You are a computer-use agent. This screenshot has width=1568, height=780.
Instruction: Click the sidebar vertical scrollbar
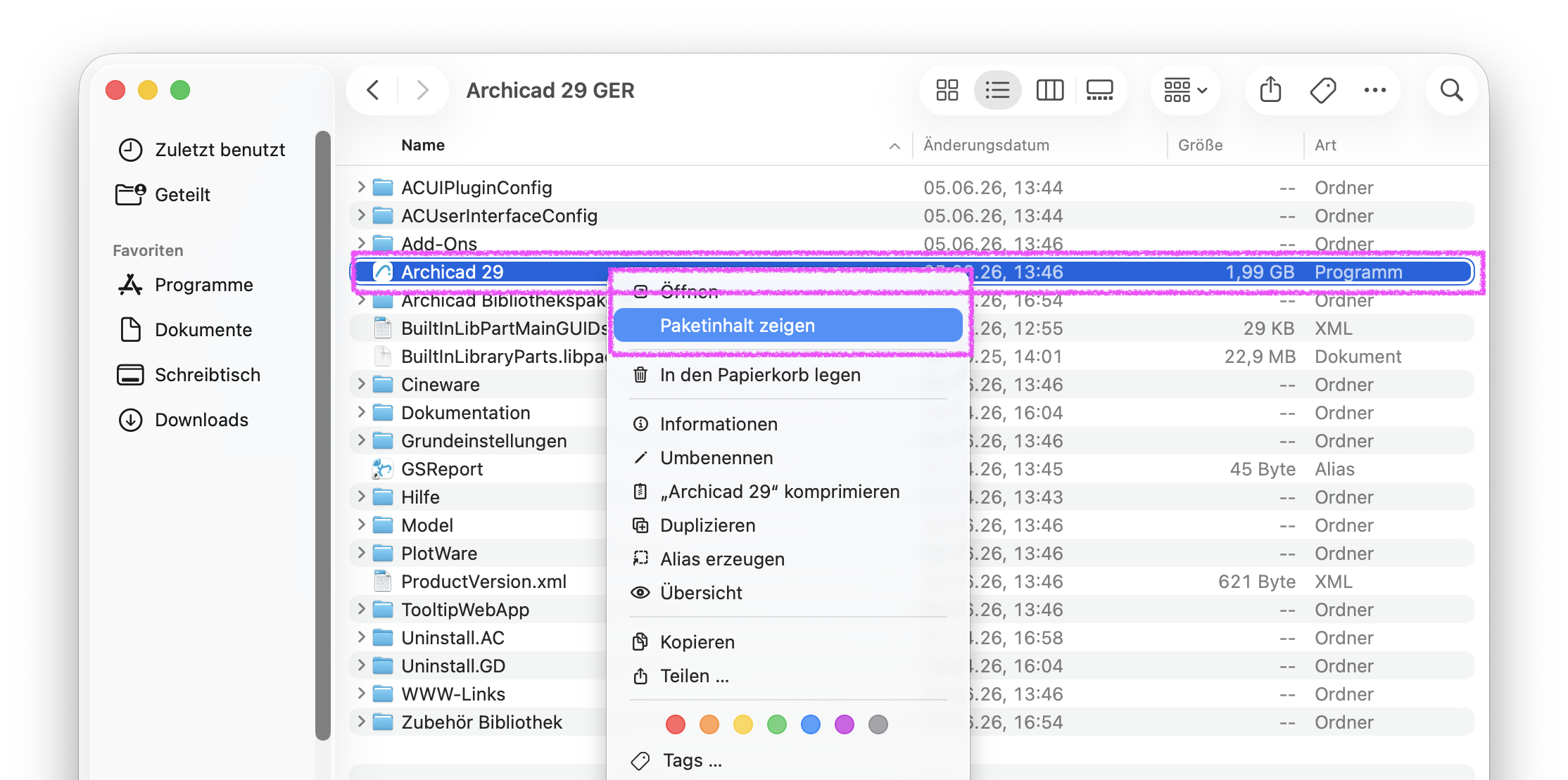[323, 436]
